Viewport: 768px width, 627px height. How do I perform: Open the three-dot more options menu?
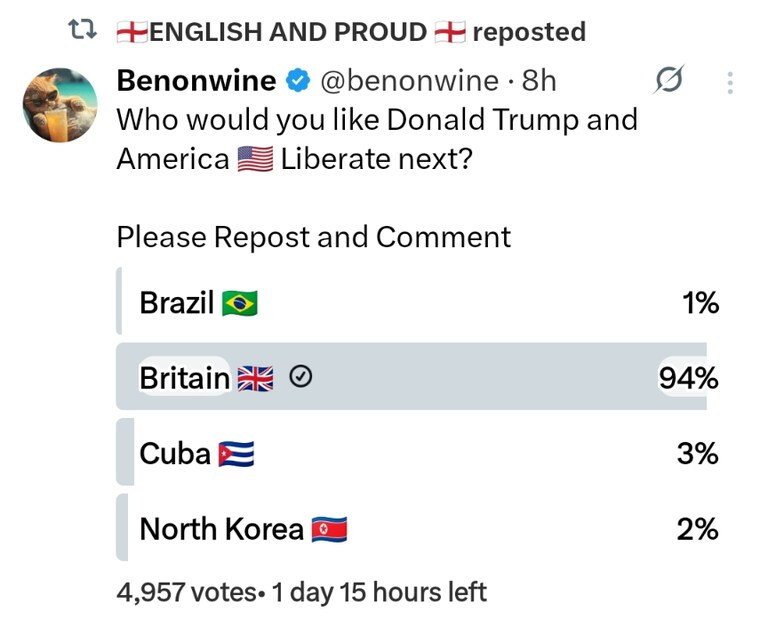coord(730,82)
